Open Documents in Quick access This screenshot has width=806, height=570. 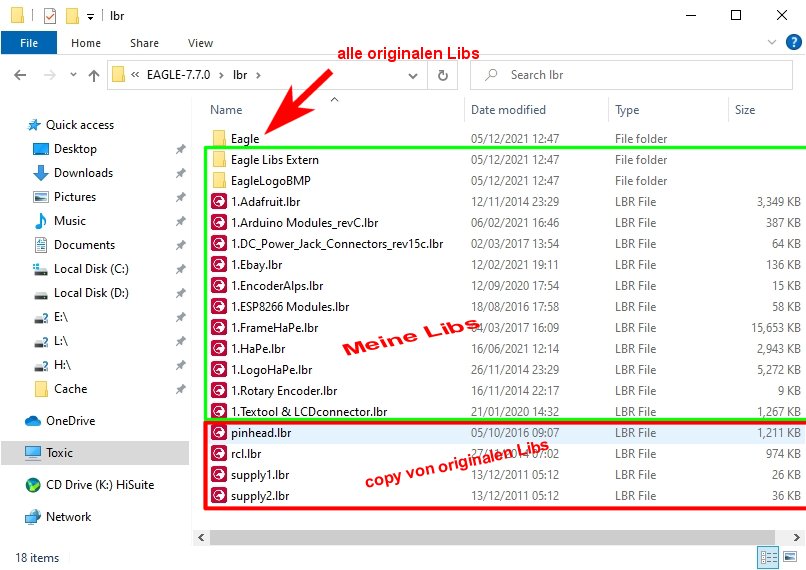[x=84, y=245]
